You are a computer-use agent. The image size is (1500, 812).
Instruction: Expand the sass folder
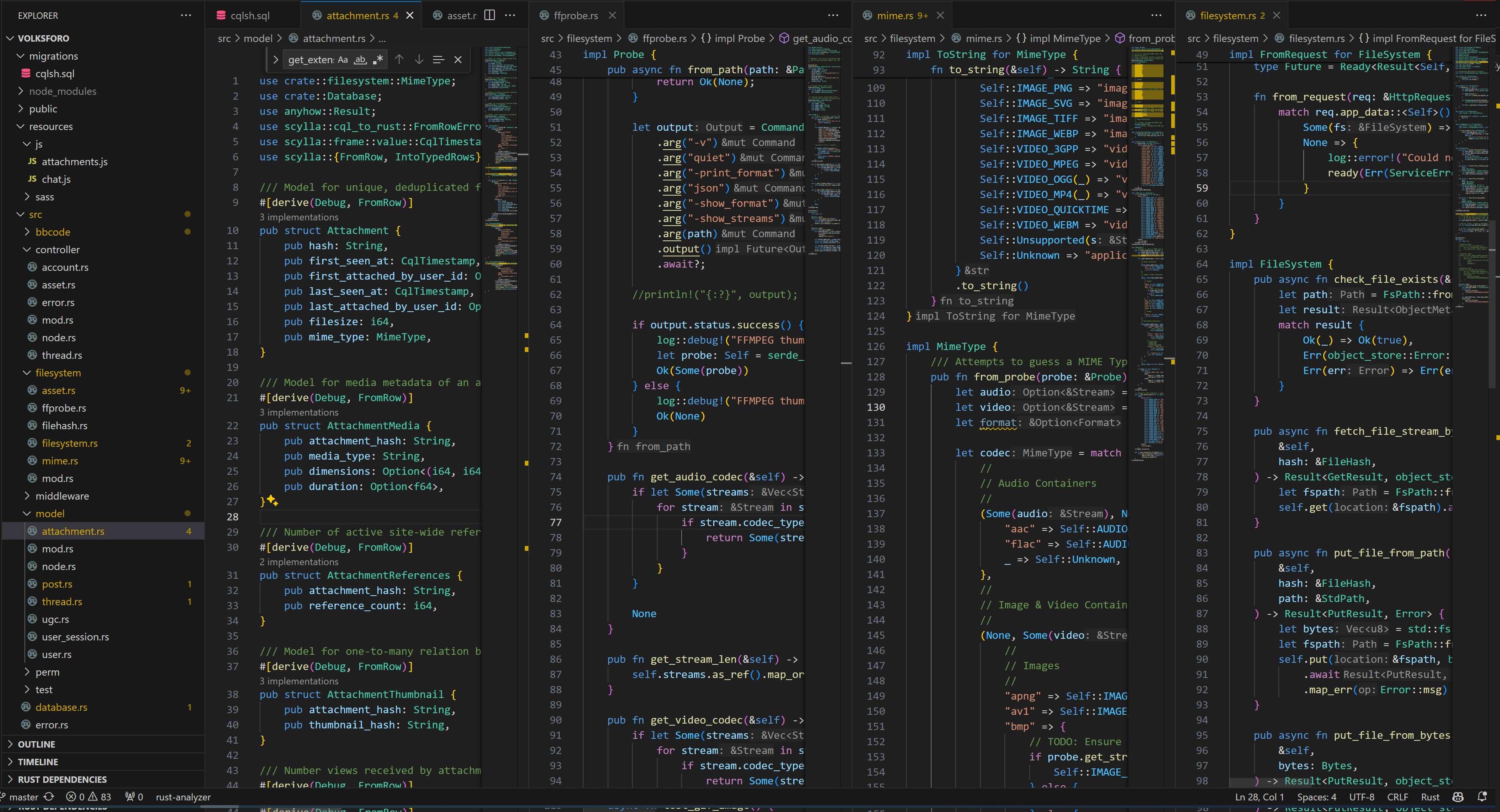pos(102,196)
